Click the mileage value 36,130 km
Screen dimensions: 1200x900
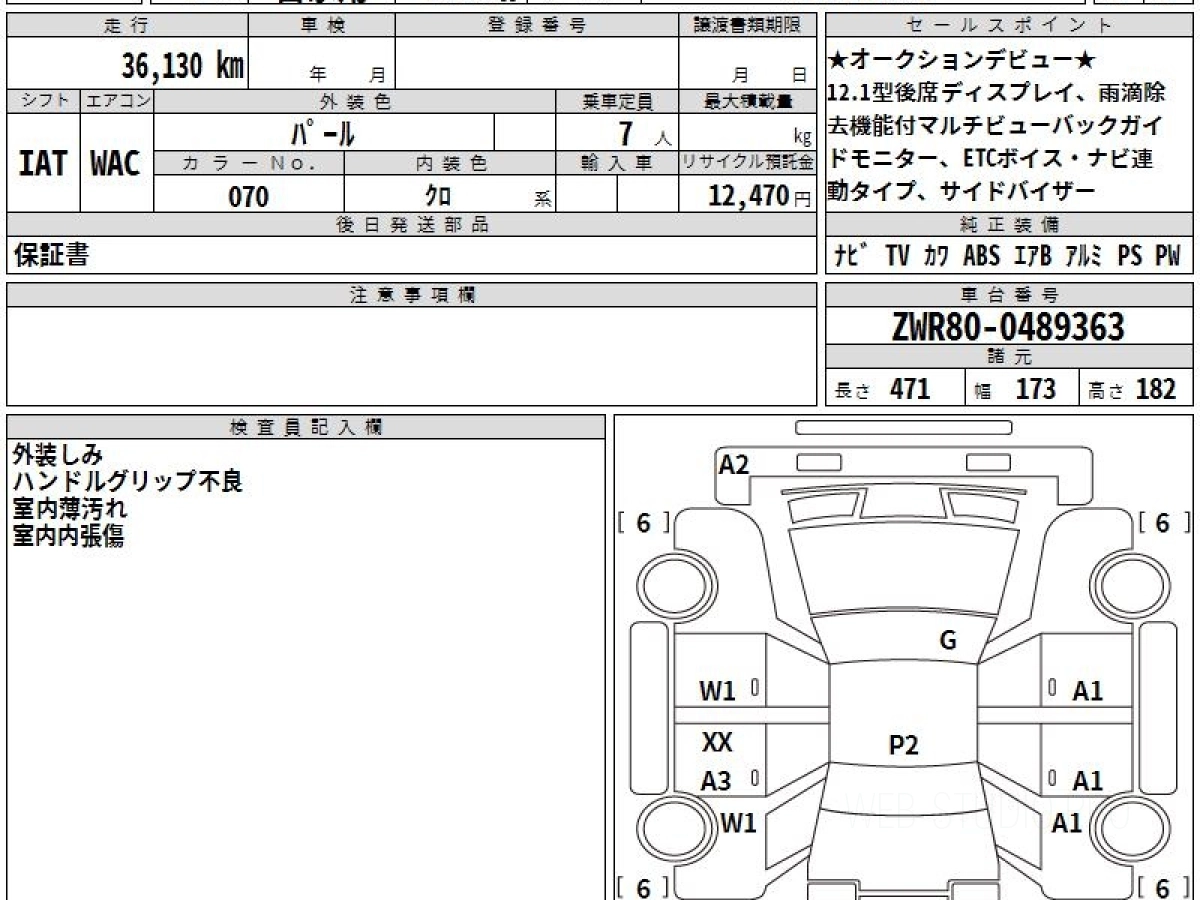click(183, 65)
